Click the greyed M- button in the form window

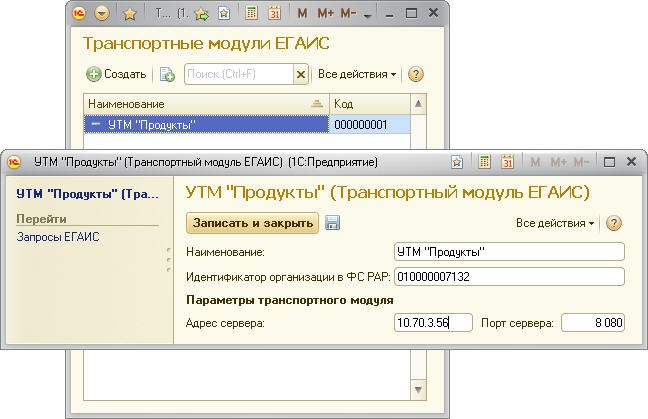(581, 162)
